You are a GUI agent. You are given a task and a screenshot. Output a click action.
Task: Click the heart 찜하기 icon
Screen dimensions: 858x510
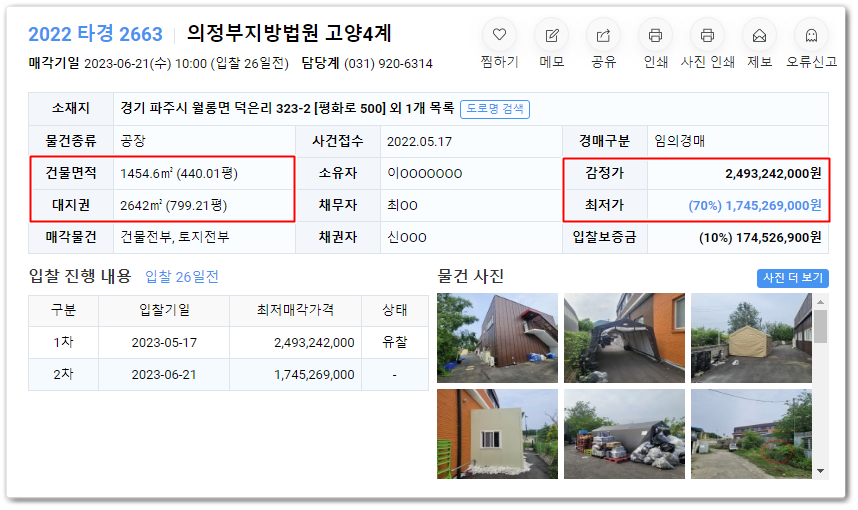499,35
